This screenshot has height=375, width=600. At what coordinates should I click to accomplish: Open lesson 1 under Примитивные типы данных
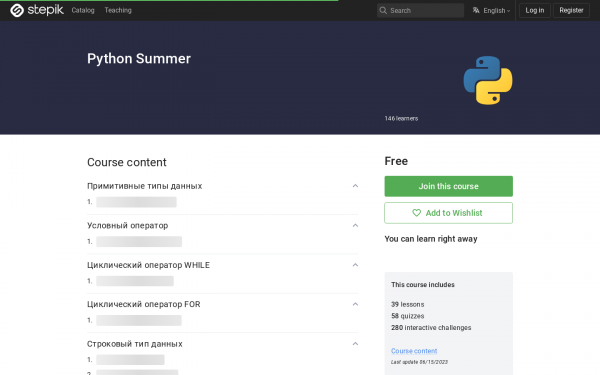(136, 202)
